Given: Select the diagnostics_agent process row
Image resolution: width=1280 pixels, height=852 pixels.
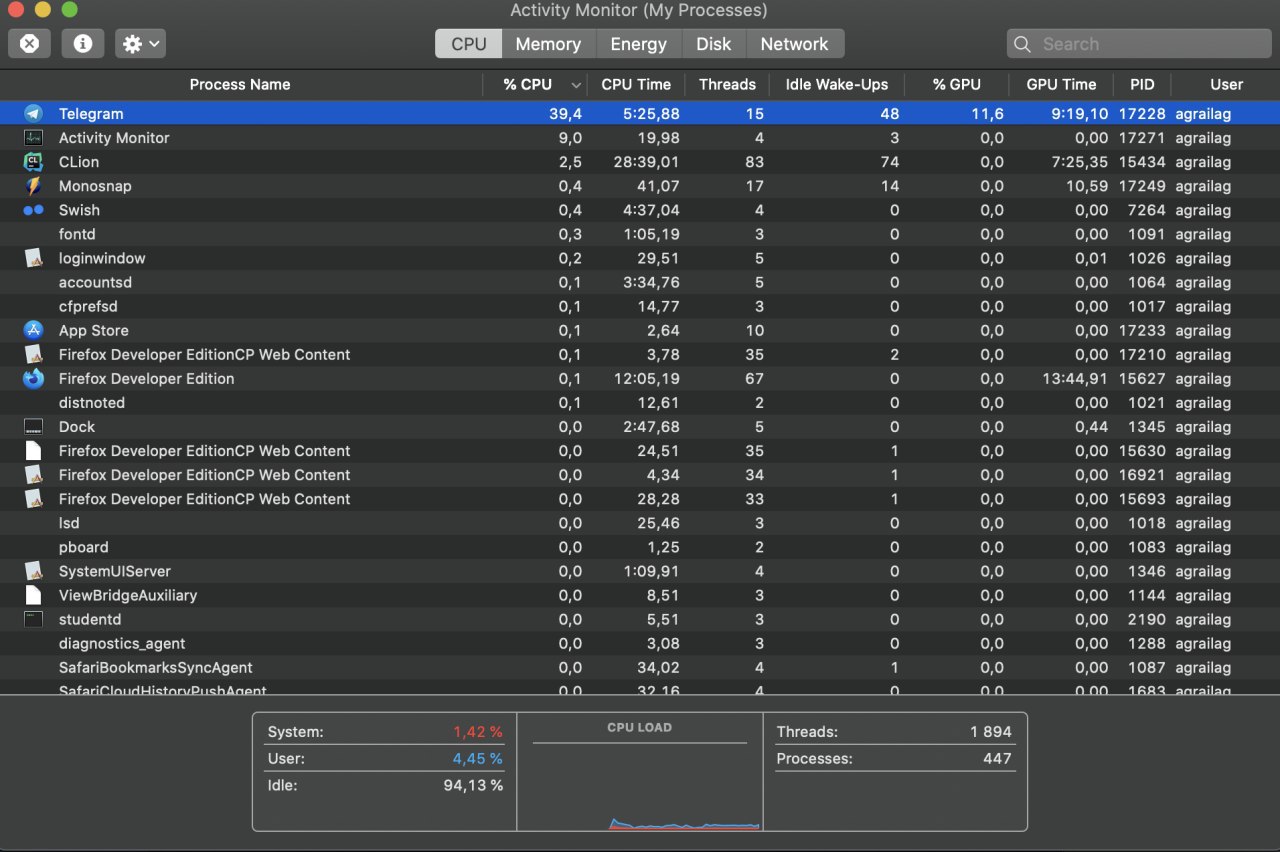Looking at the screenshot, I should click(640, 643).
